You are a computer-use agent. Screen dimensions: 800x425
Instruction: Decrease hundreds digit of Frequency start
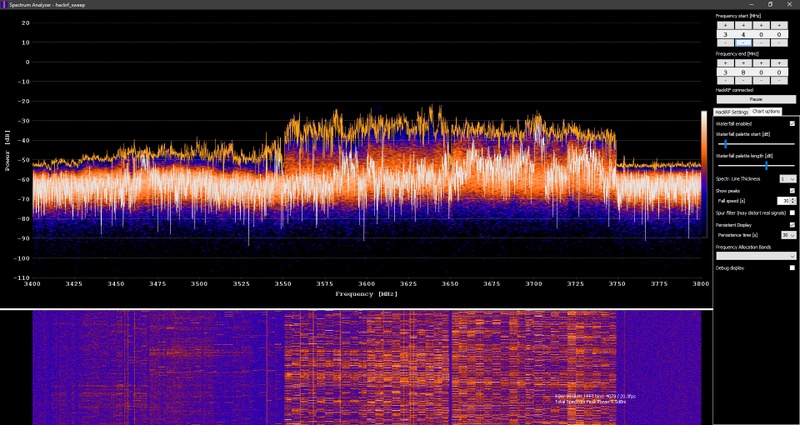[743, 43]
